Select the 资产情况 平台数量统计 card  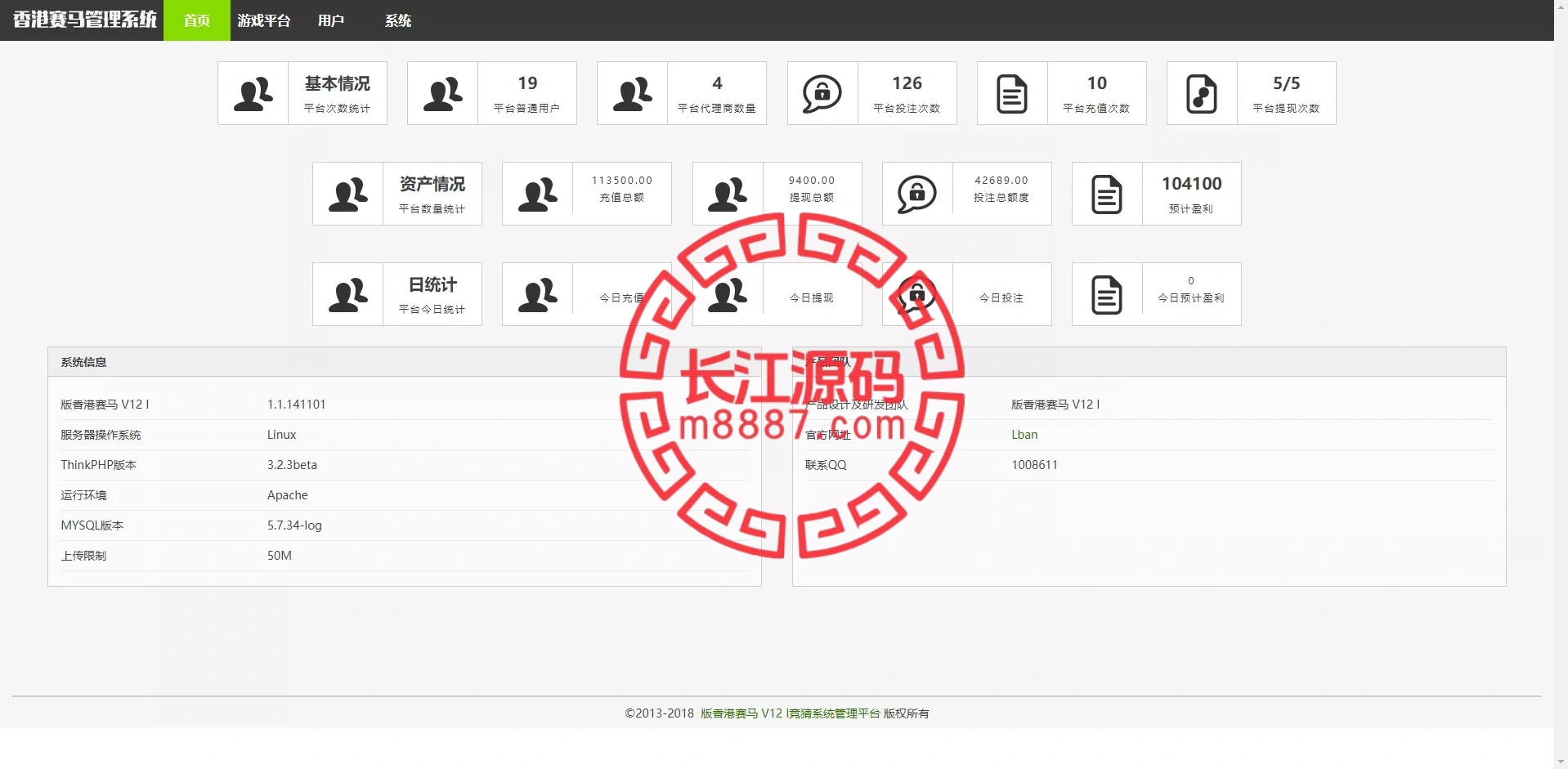click(x=397, y=194)
